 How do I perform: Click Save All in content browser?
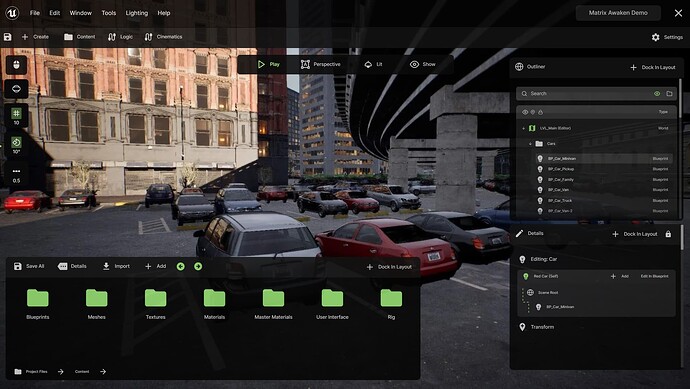pos(29,266)
